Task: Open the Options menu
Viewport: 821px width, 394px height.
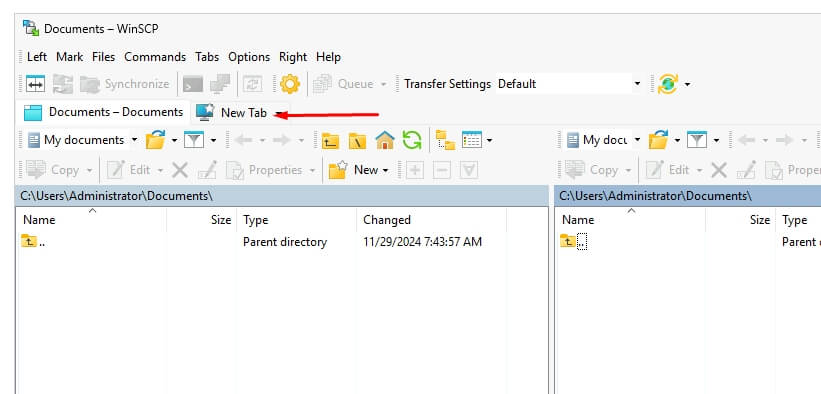Action: pos(249,57)
